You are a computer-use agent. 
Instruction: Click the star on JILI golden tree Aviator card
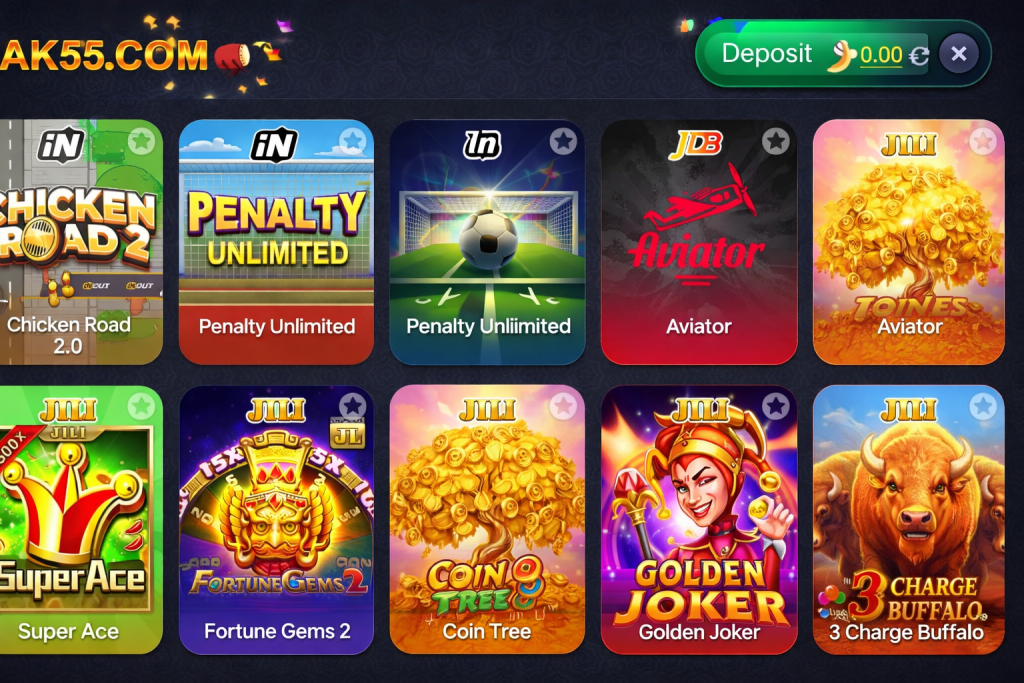(983, 140)
